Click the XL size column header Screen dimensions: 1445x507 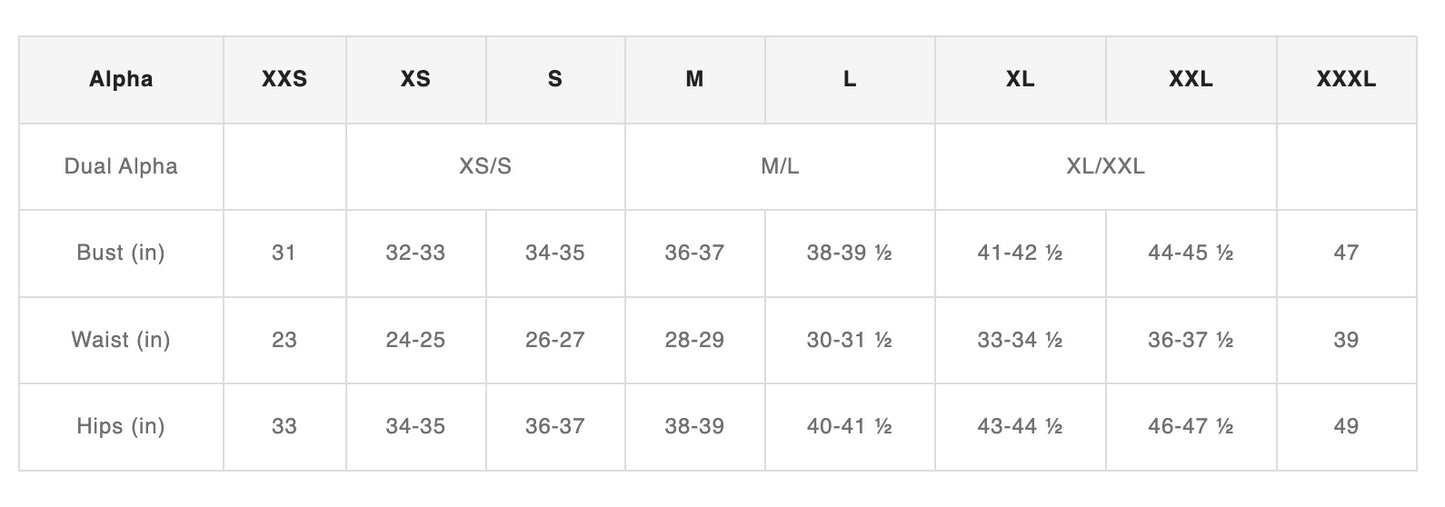(x=1020, y=80)
